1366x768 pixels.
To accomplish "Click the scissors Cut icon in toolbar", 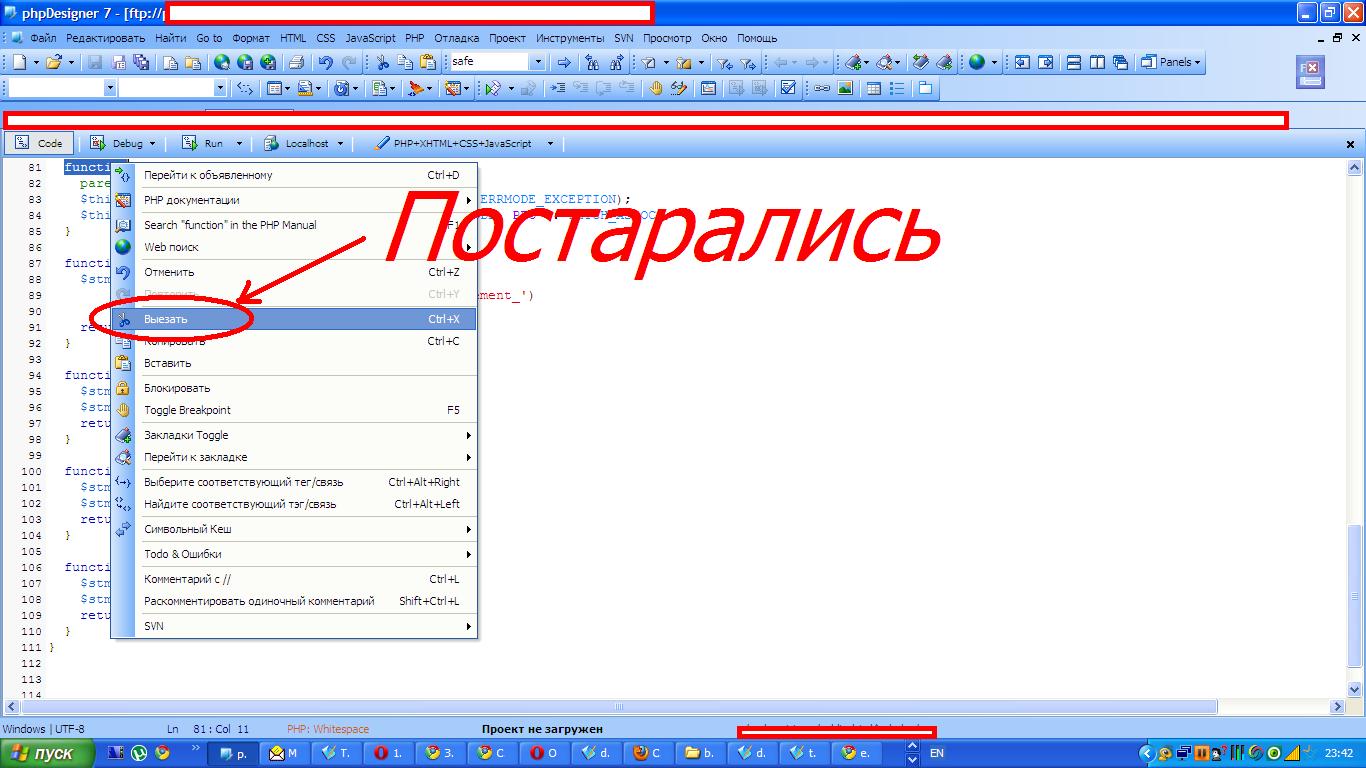I will pos(382,62).
